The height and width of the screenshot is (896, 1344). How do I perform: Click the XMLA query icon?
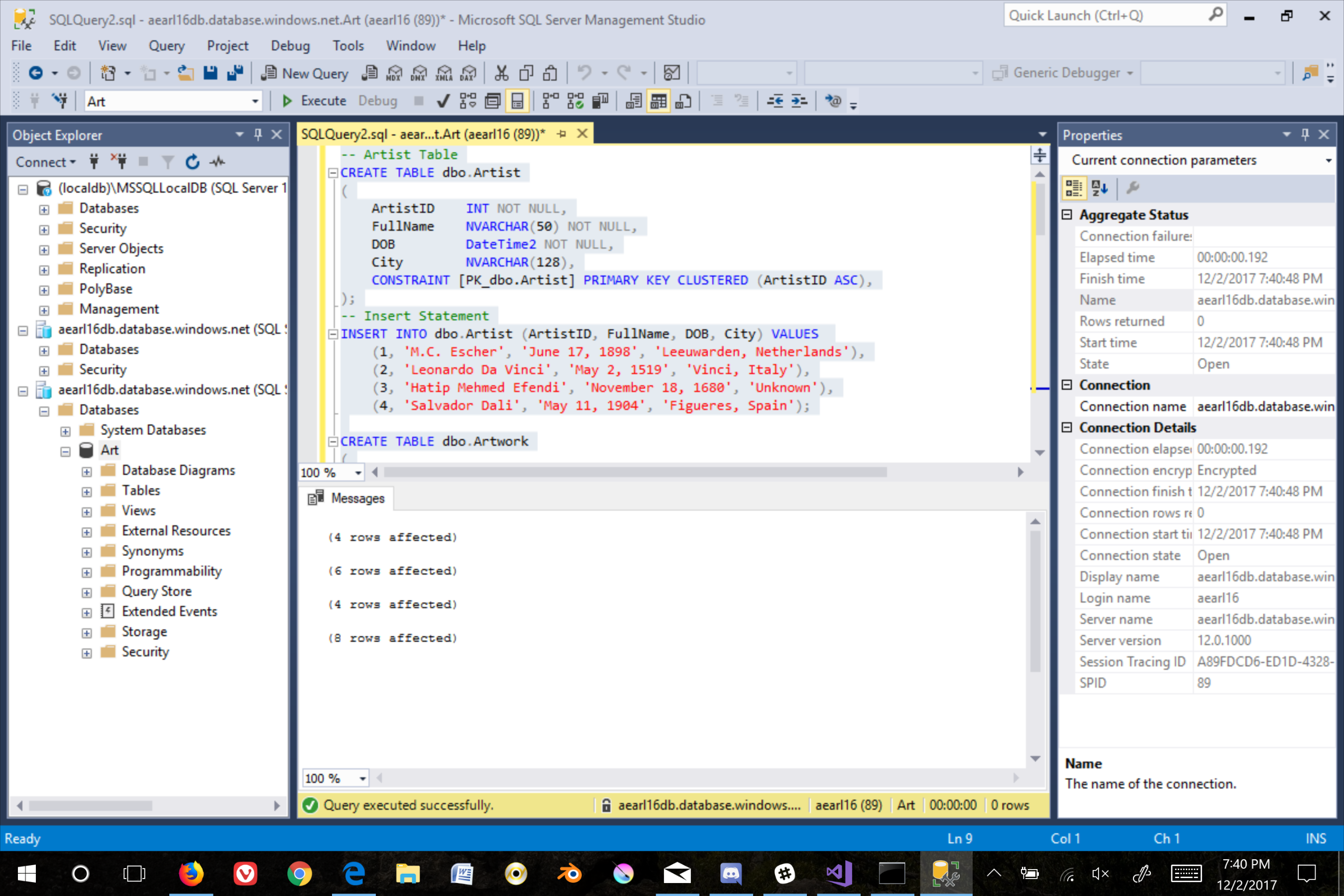tap(444, 73)
